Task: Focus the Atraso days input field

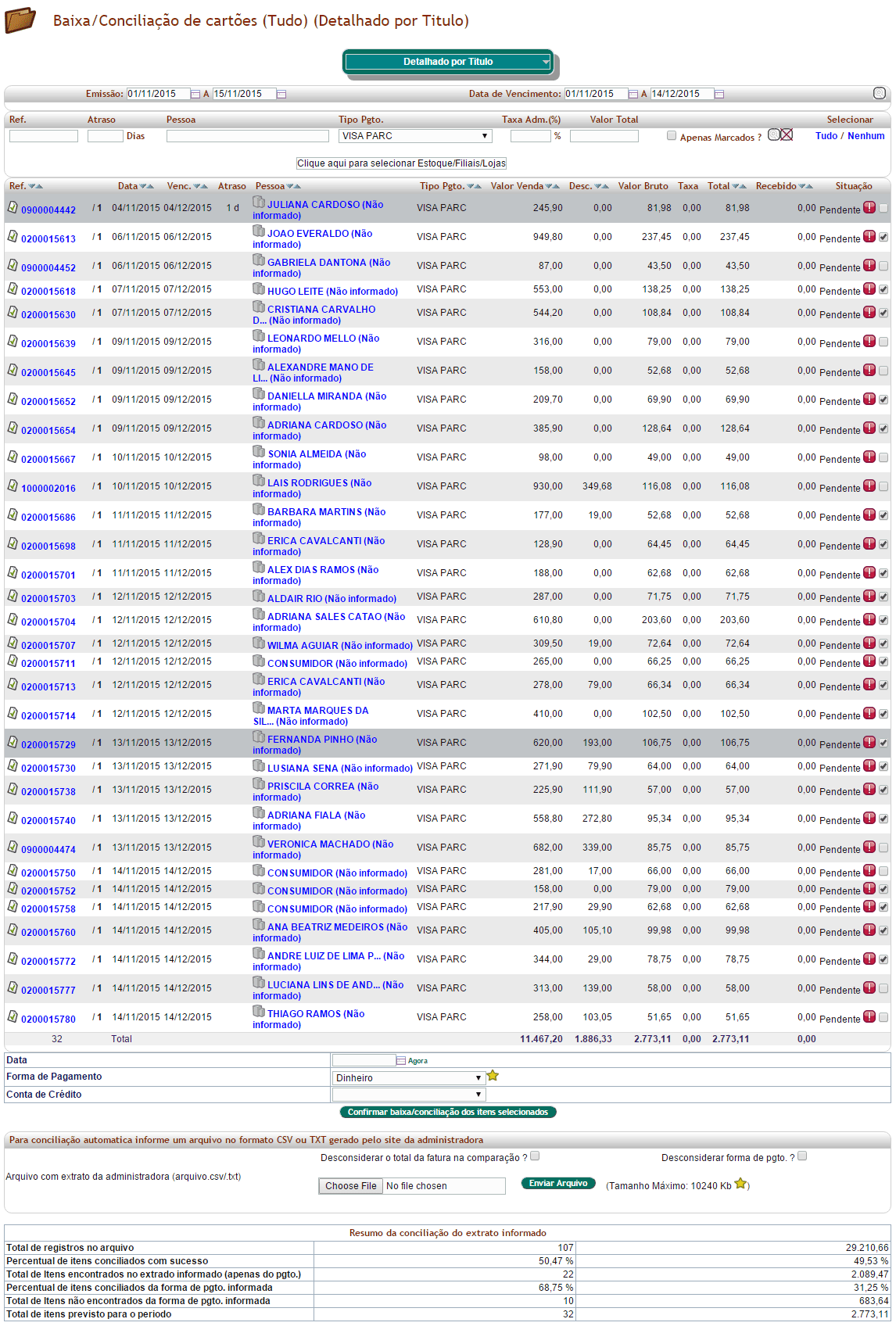Action: click(106, 136)
